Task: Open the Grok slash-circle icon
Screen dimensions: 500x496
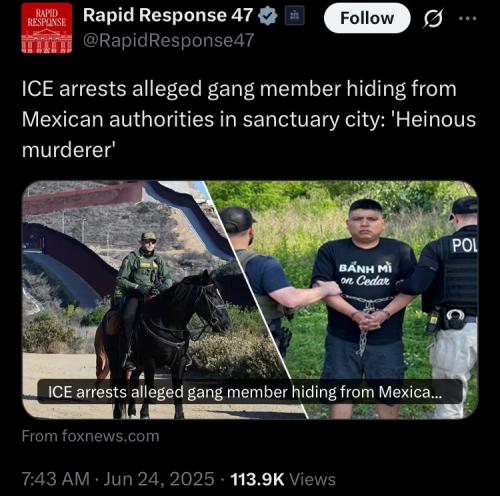Action: click(x=433, y=18)
